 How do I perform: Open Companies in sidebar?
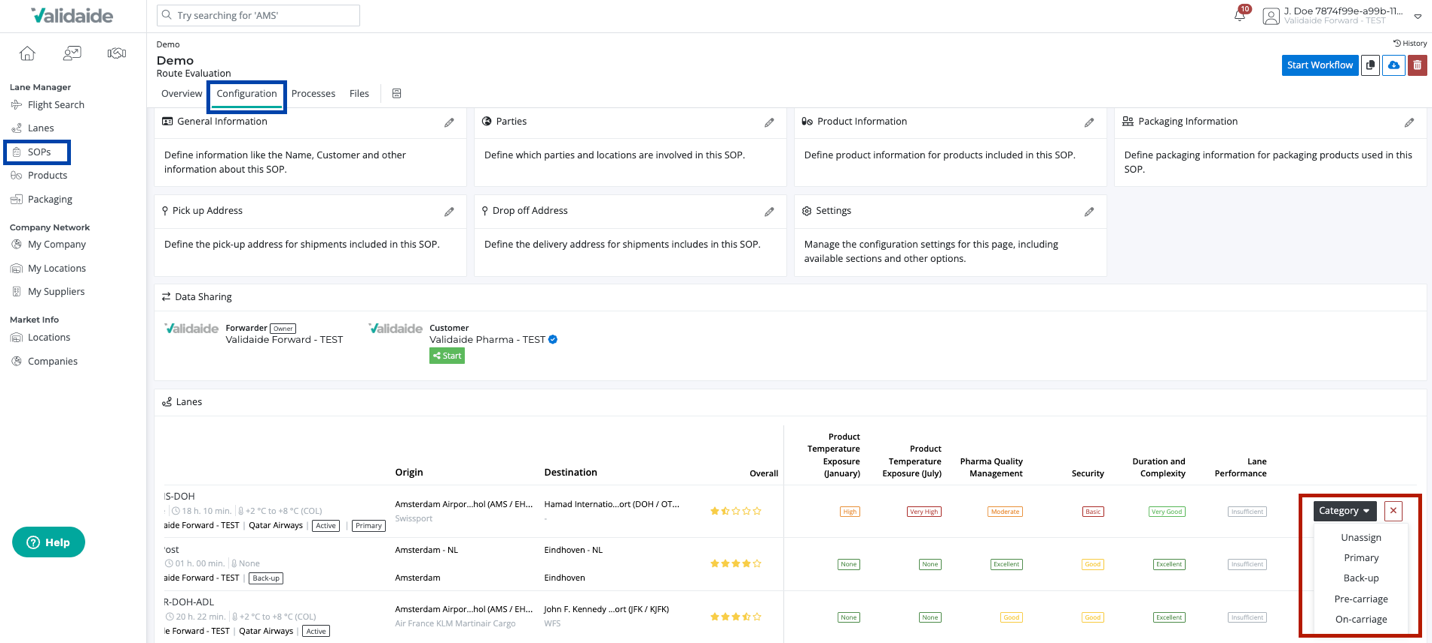pyautogui.click(x=53, y=361)
